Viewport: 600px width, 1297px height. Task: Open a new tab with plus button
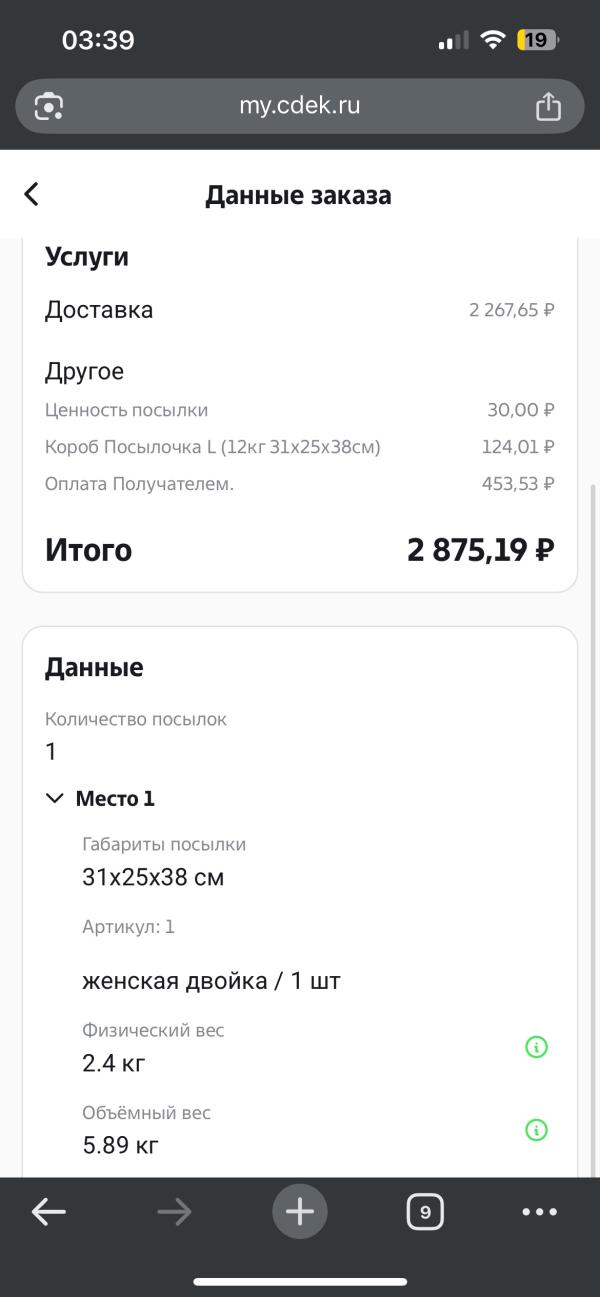pyautogui.click(x=300, y=1212)
